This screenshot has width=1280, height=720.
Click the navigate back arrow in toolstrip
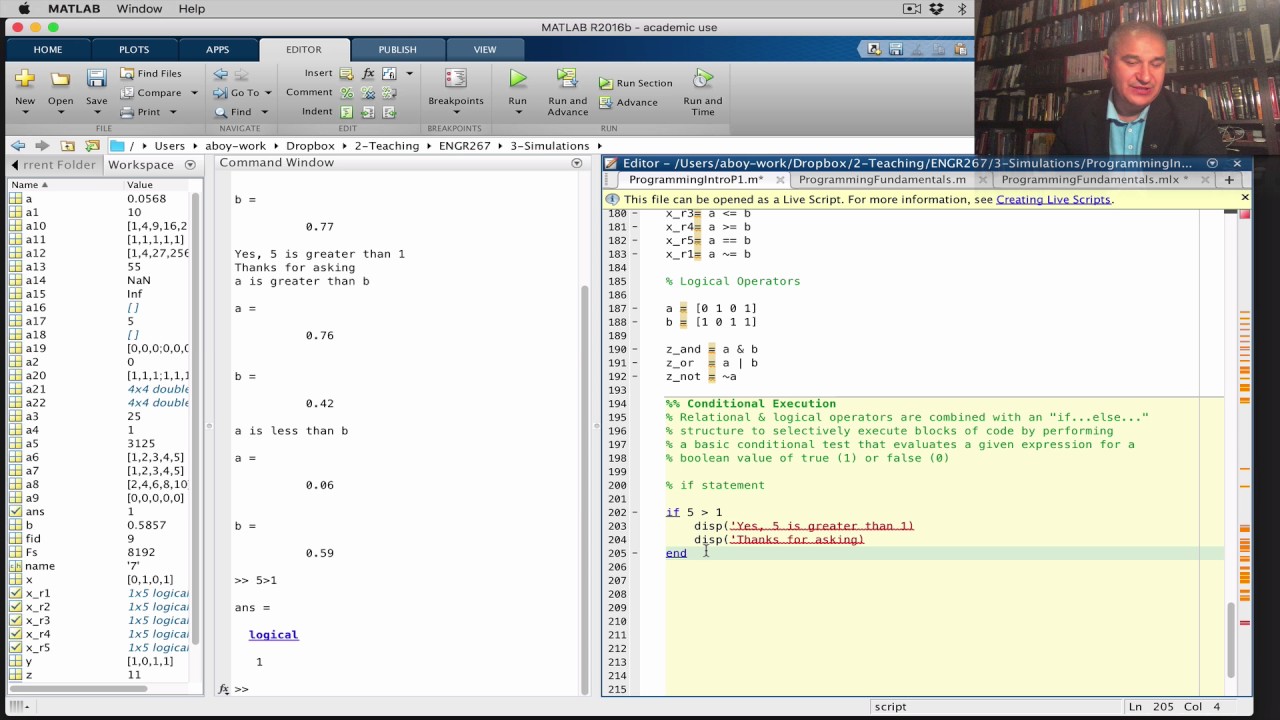point(220,74)
